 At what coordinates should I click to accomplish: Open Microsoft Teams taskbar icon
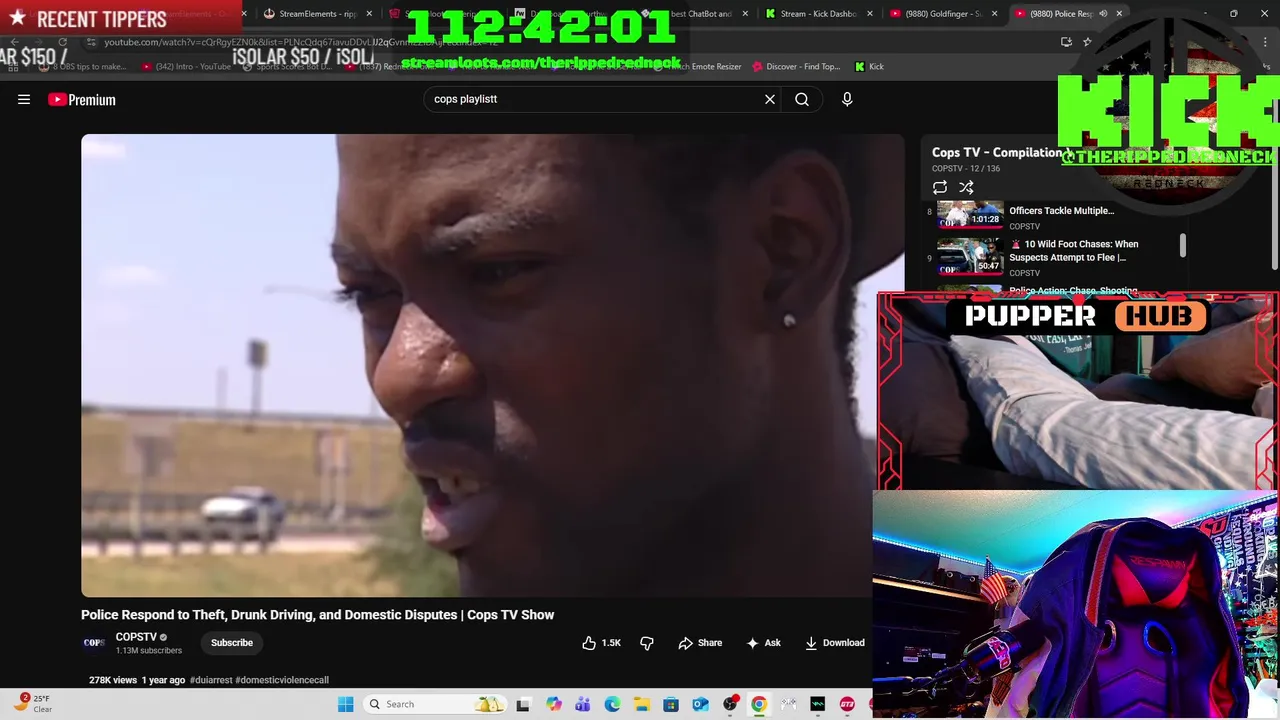point(582,704)
